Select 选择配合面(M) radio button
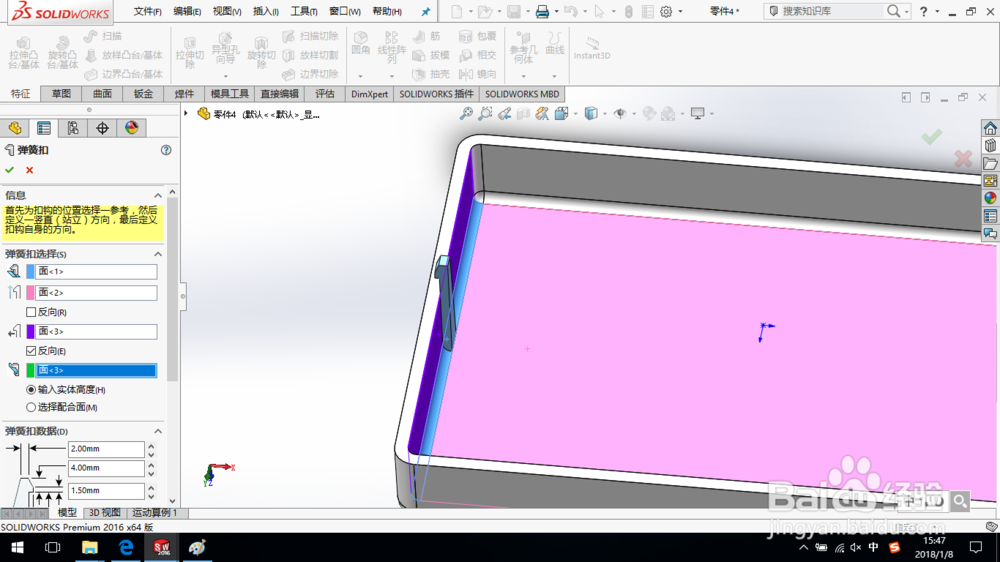Screen dimensions: 1000x562 point(31,407)
